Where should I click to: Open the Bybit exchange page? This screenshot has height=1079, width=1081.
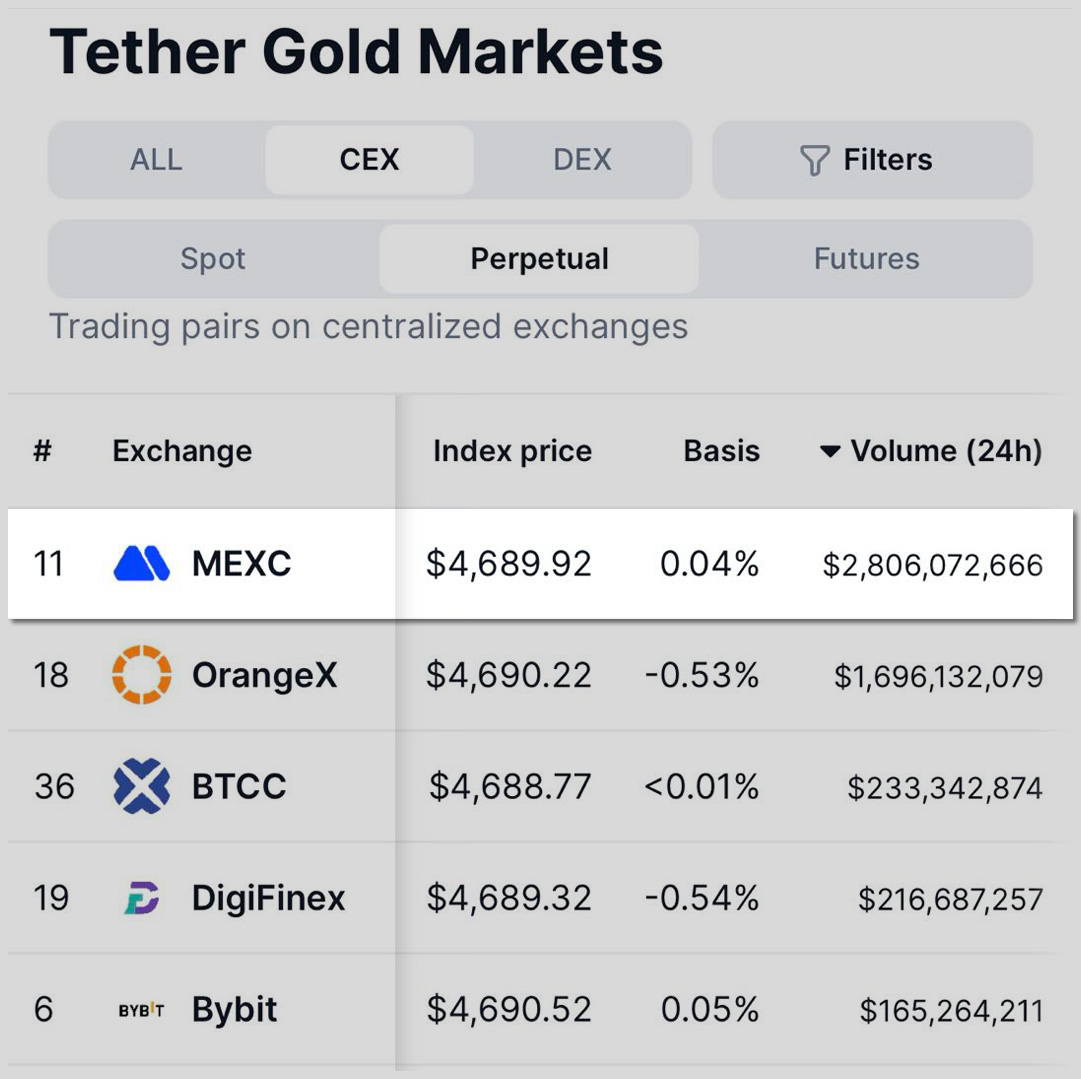click(x=234, y=1009)
